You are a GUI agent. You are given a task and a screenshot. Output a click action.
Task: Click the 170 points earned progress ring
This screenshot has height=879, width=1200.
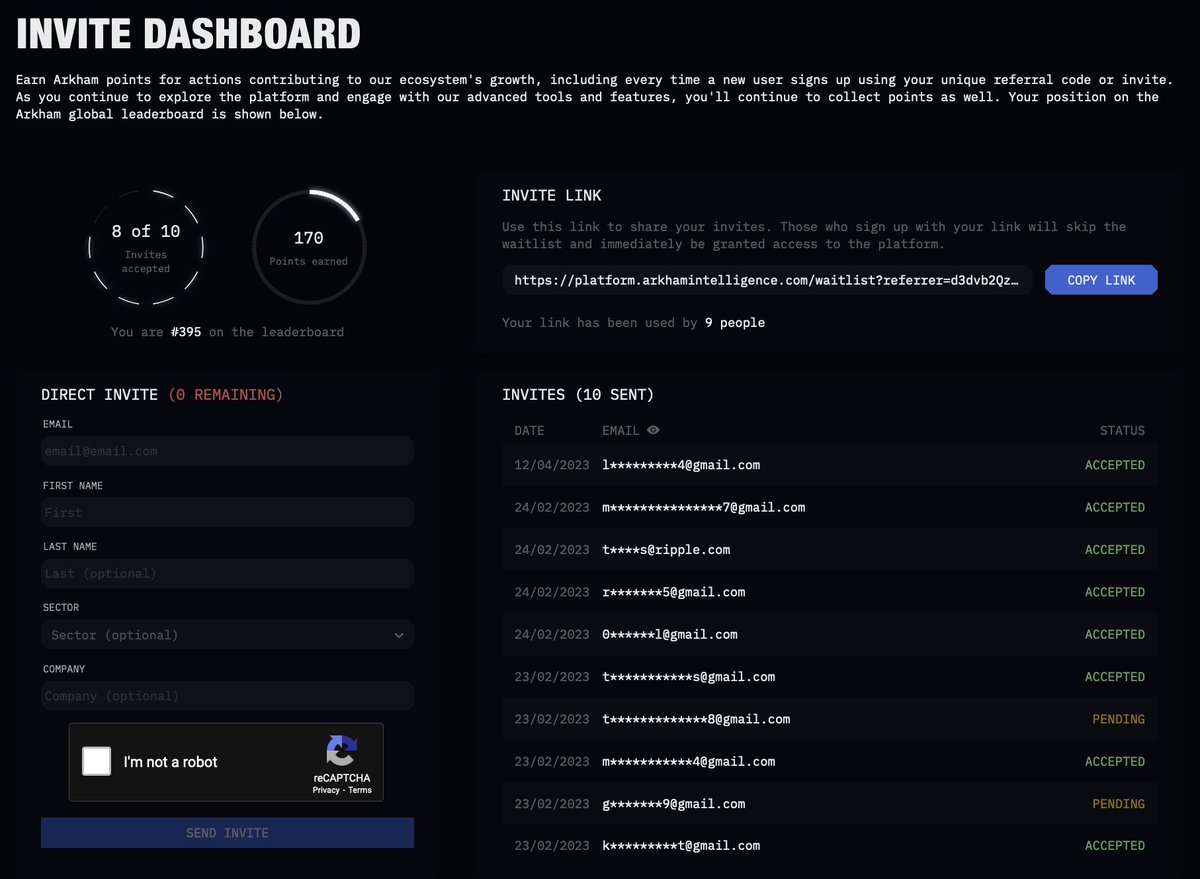tap(309, 246)
